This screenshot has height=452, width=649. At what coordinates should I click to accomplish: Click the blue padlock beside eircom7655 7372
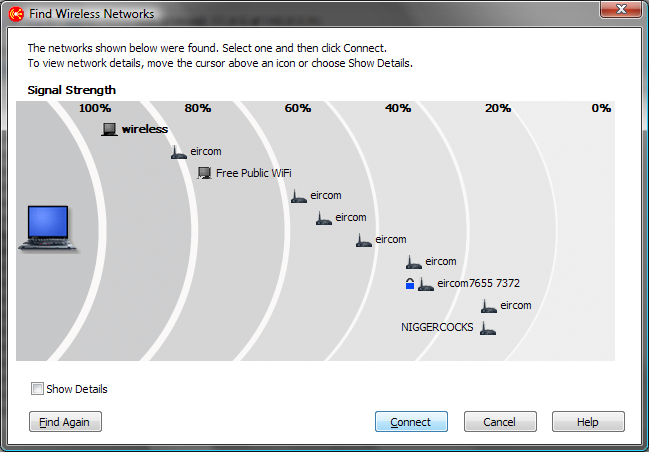coord(409,285)
